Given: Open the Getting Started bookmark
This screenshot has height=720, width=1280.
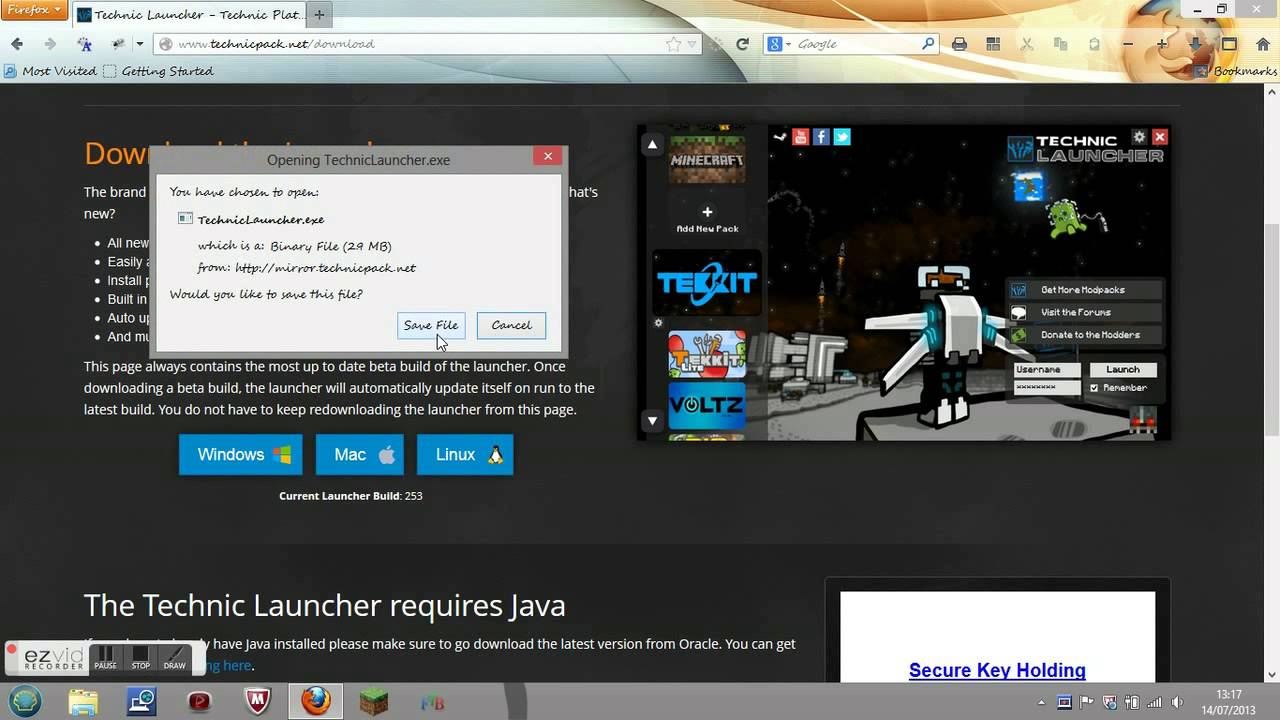Looking at the screenshot, I should 158,71.
